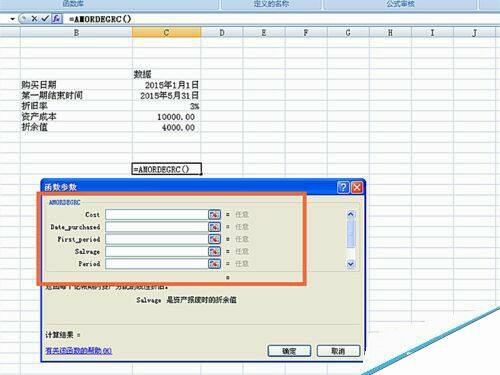Select column C header
The image size is (500, 375).
click(x=166, y=32)
